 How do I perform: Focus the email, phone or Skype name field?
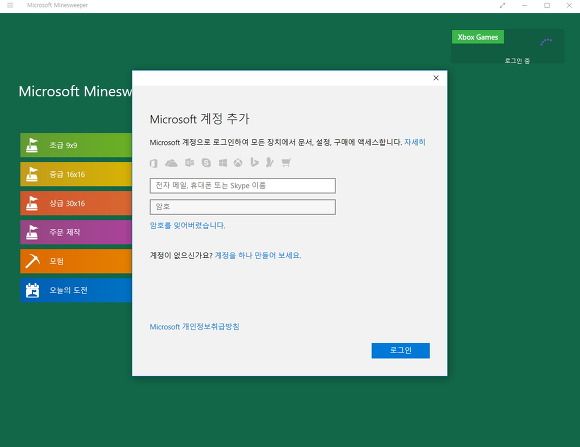243,186
